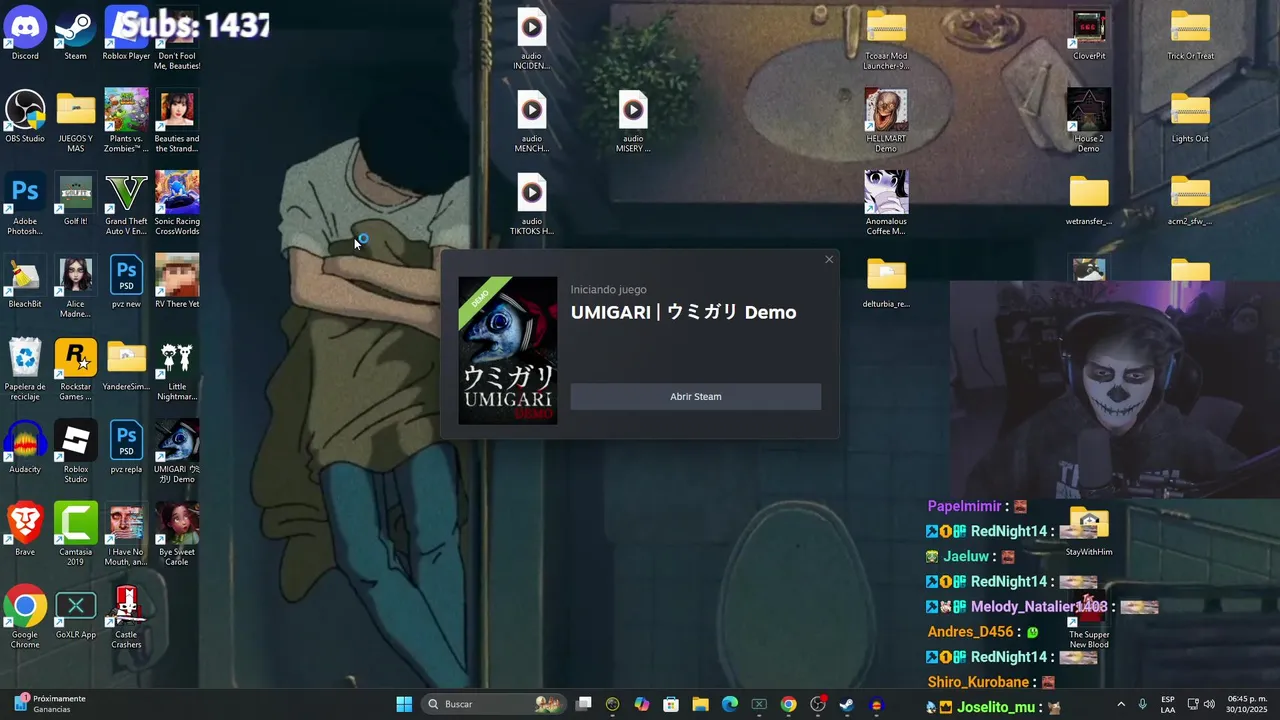Open the ESP LAA language switcher

click(1168, 704)
